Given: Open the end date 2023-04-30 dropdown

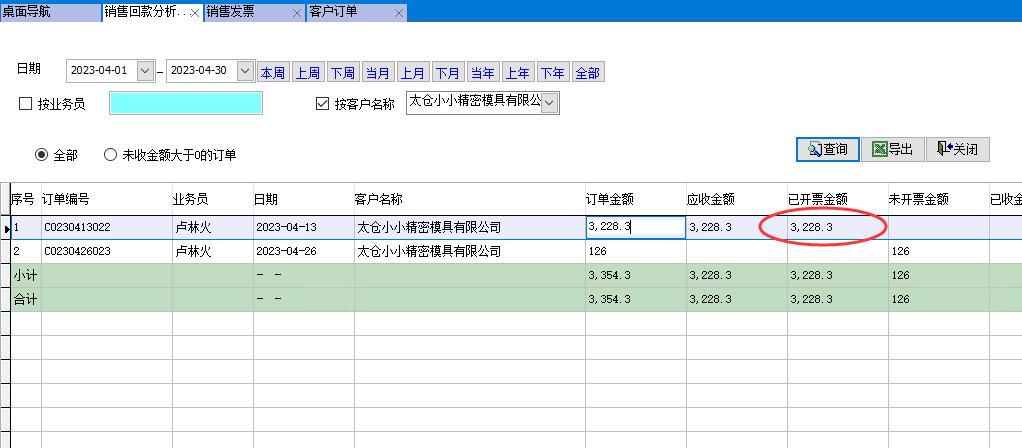Looking at the screenshot, I should (245, 72).
